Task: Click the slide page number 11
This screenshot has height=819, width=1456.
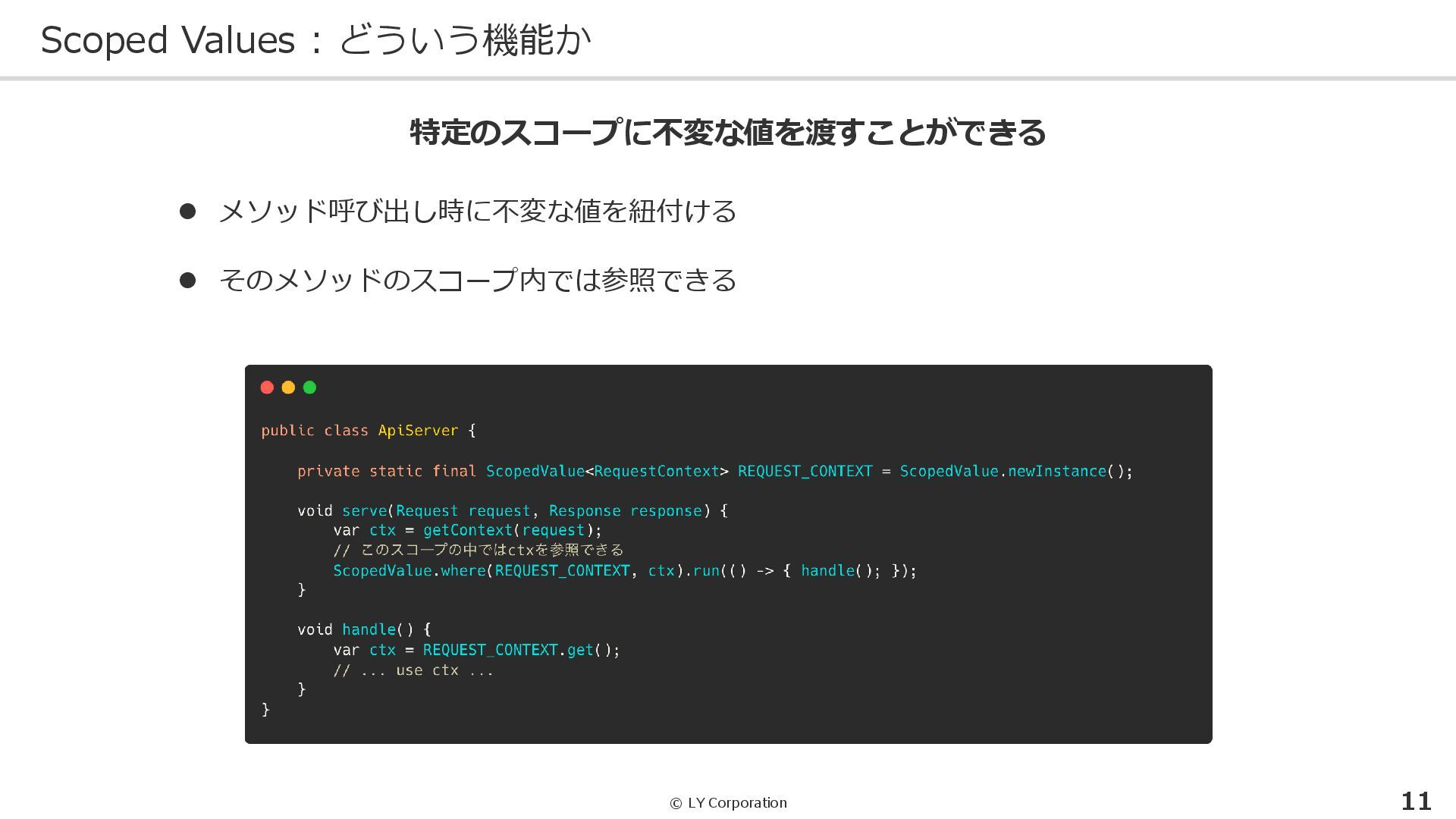Action: (x=1415, y=802)
